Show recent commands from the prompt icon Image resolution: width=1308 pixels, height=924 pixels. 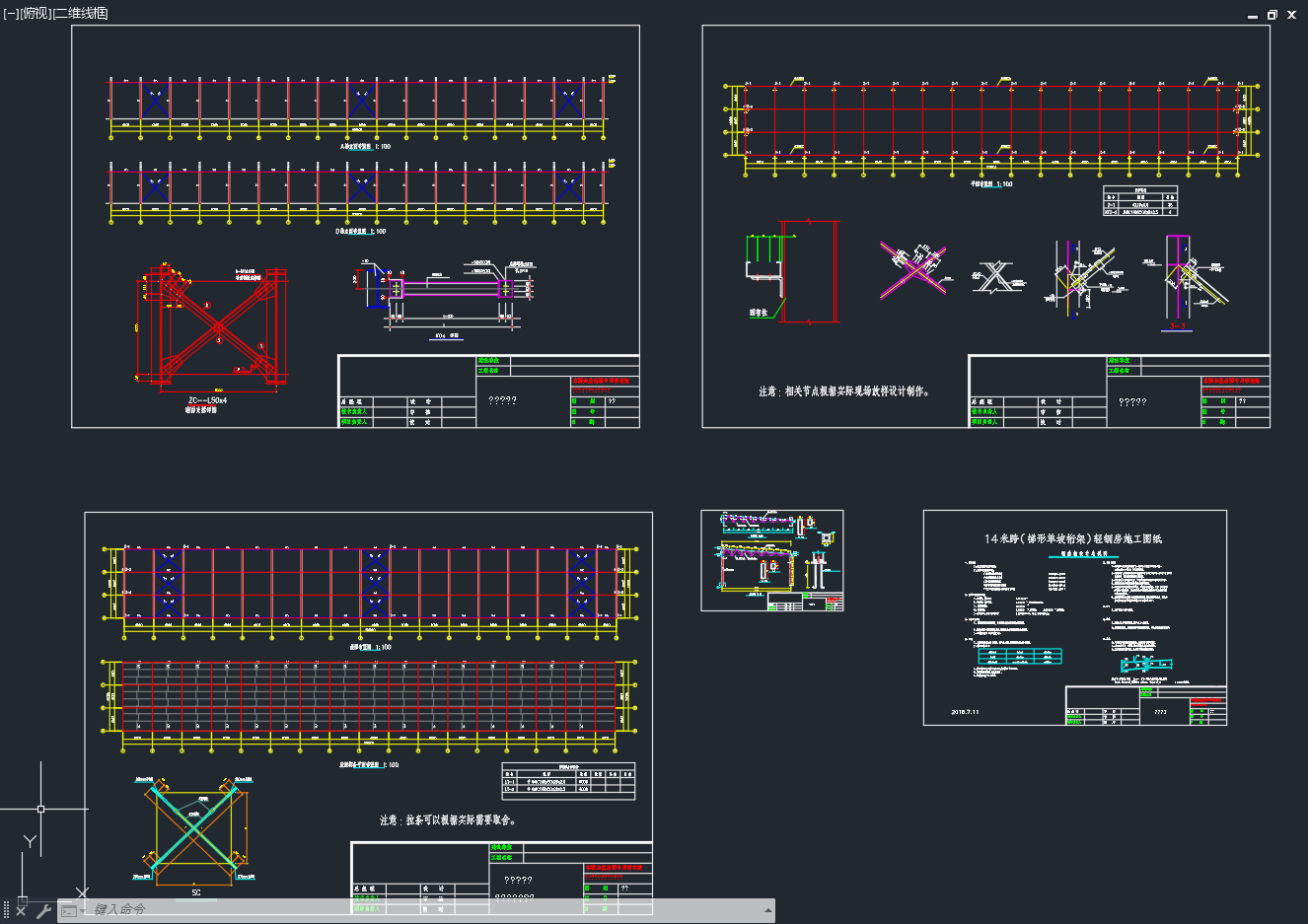[70, 910]
